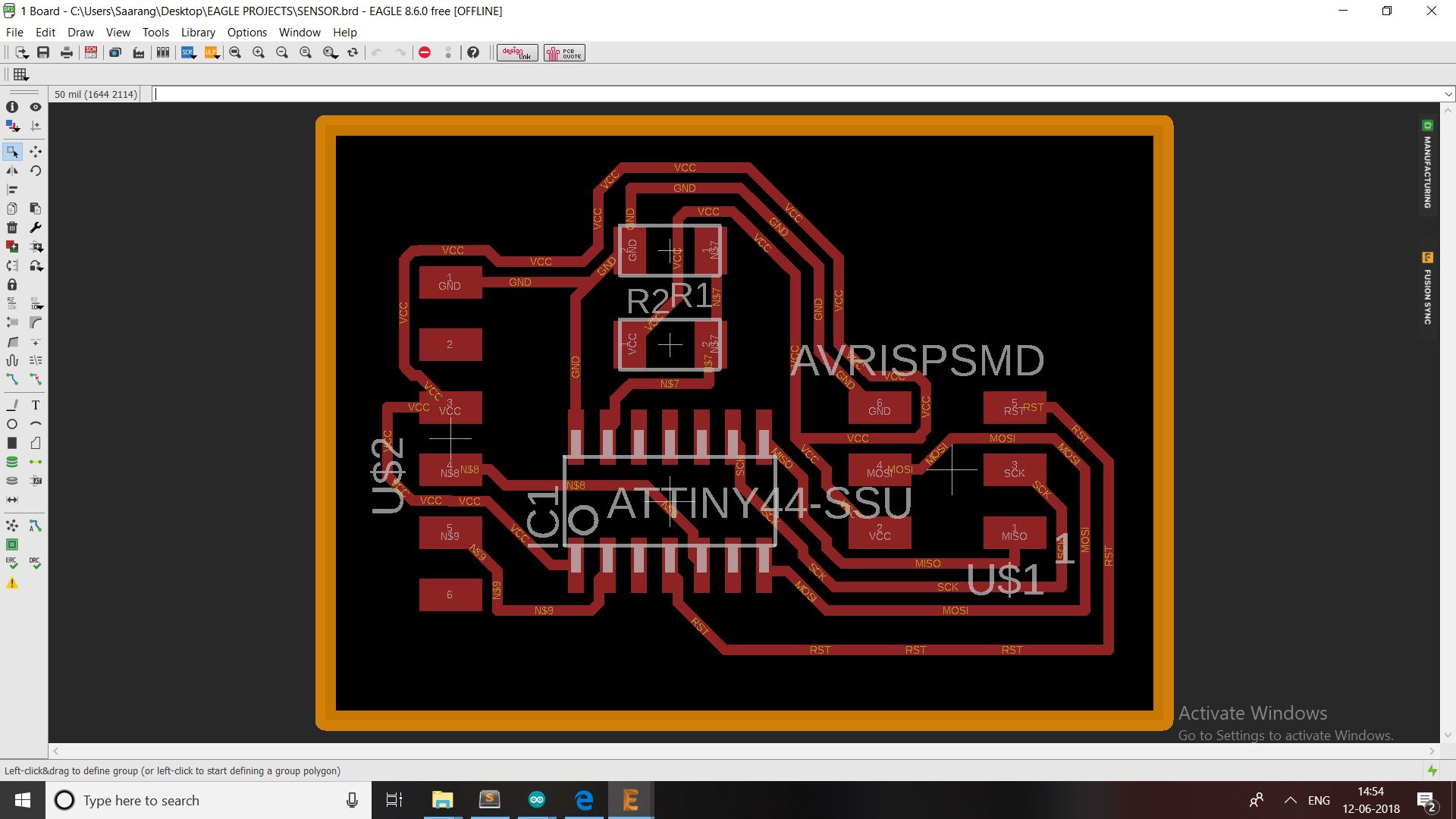The image size is (1456, 819).
Task: Select the Lock padlock tool
Action: (12, 284)
